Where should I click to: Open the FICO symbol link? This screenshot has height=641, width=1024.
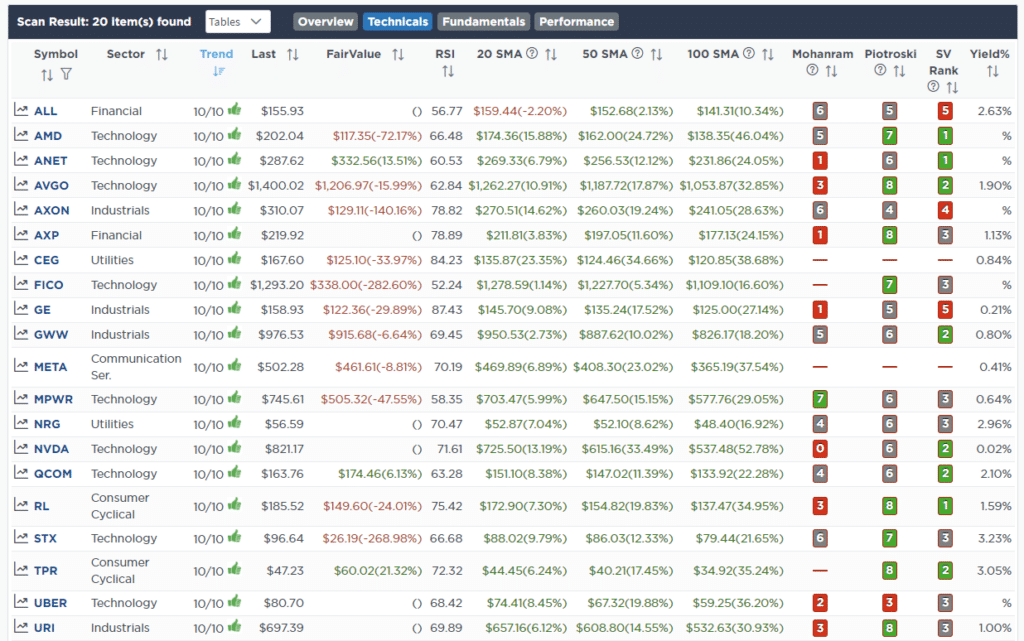(48, 285)
